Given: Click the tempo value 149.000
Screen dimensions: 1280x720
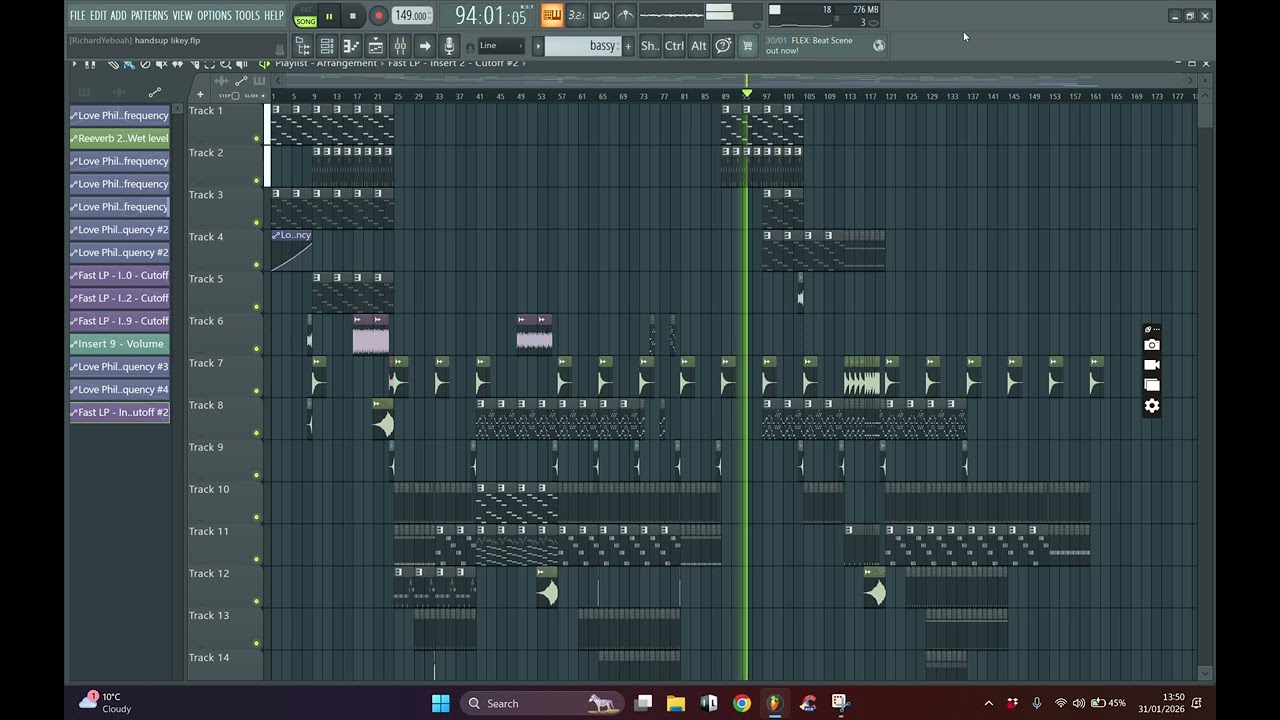Looking at the screenshot, I should pos(411,16).
